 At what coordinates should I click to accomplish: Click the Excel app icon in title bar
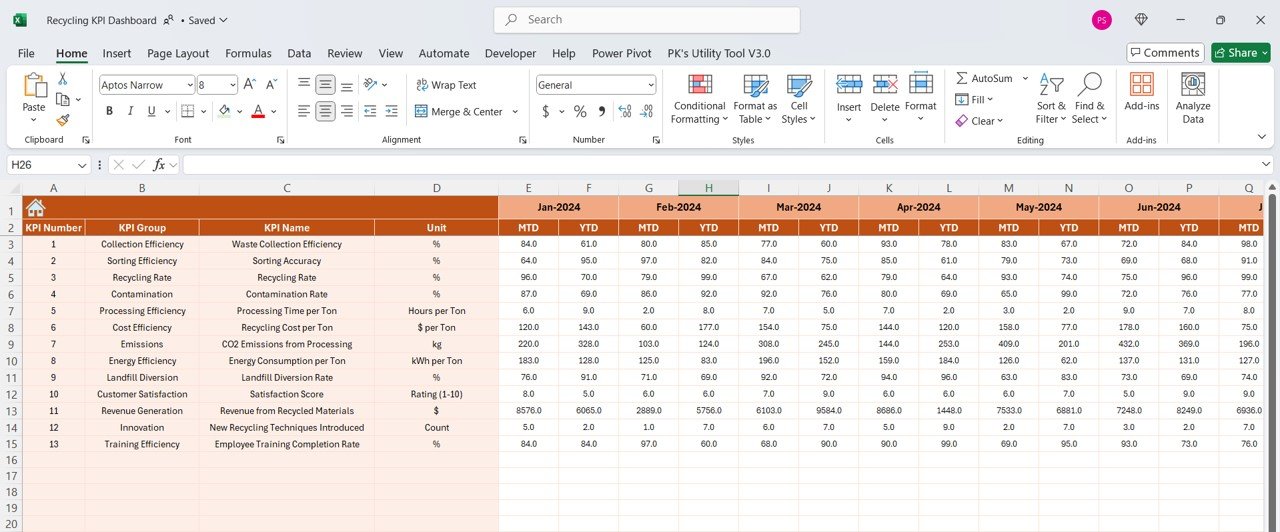(20, 20)
